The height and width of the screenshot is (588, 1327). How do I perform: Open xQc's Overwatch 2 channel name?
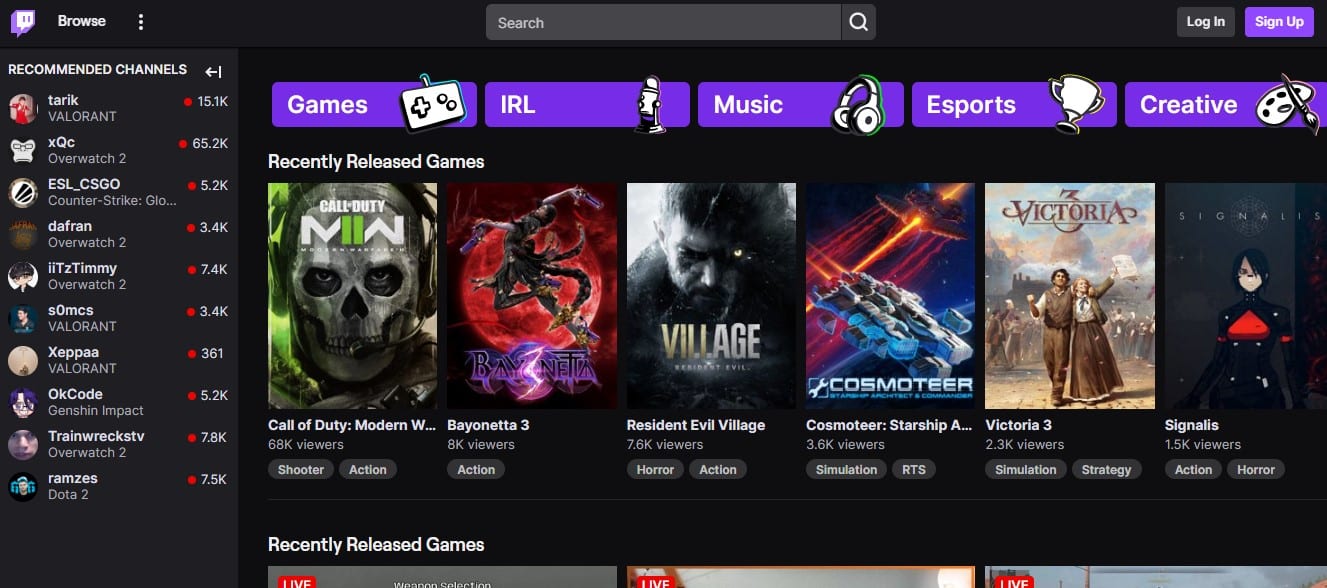point(61,142)
